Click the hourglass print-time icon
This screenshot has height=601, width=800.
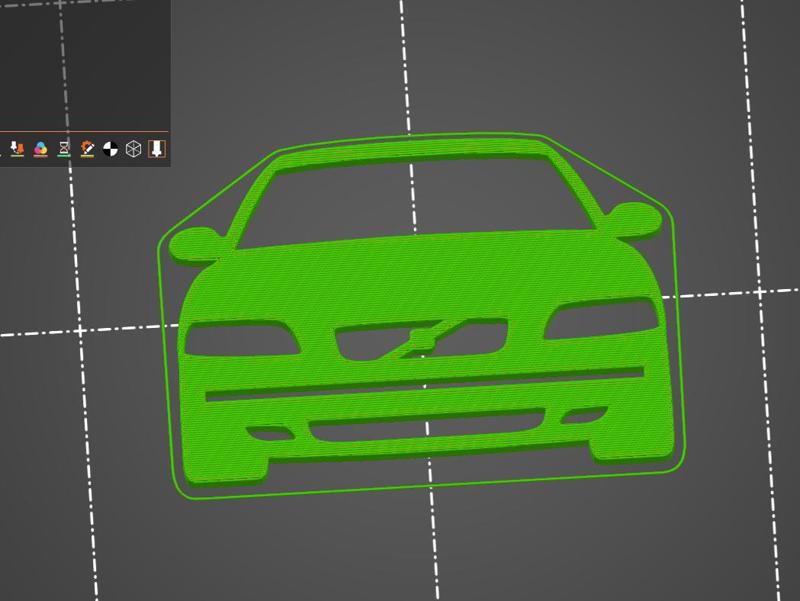coord(64,149)
